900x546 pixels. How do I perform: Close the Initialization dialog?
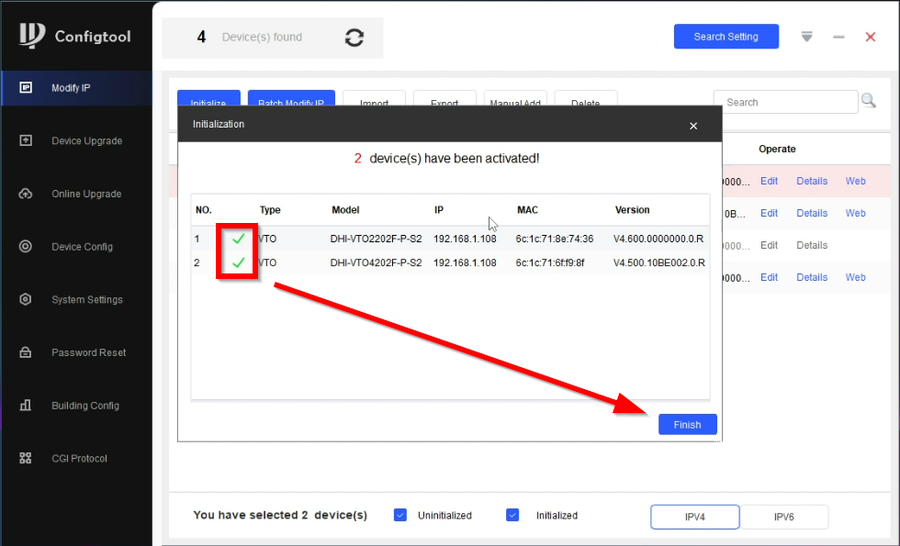click(x=693, y=126)
